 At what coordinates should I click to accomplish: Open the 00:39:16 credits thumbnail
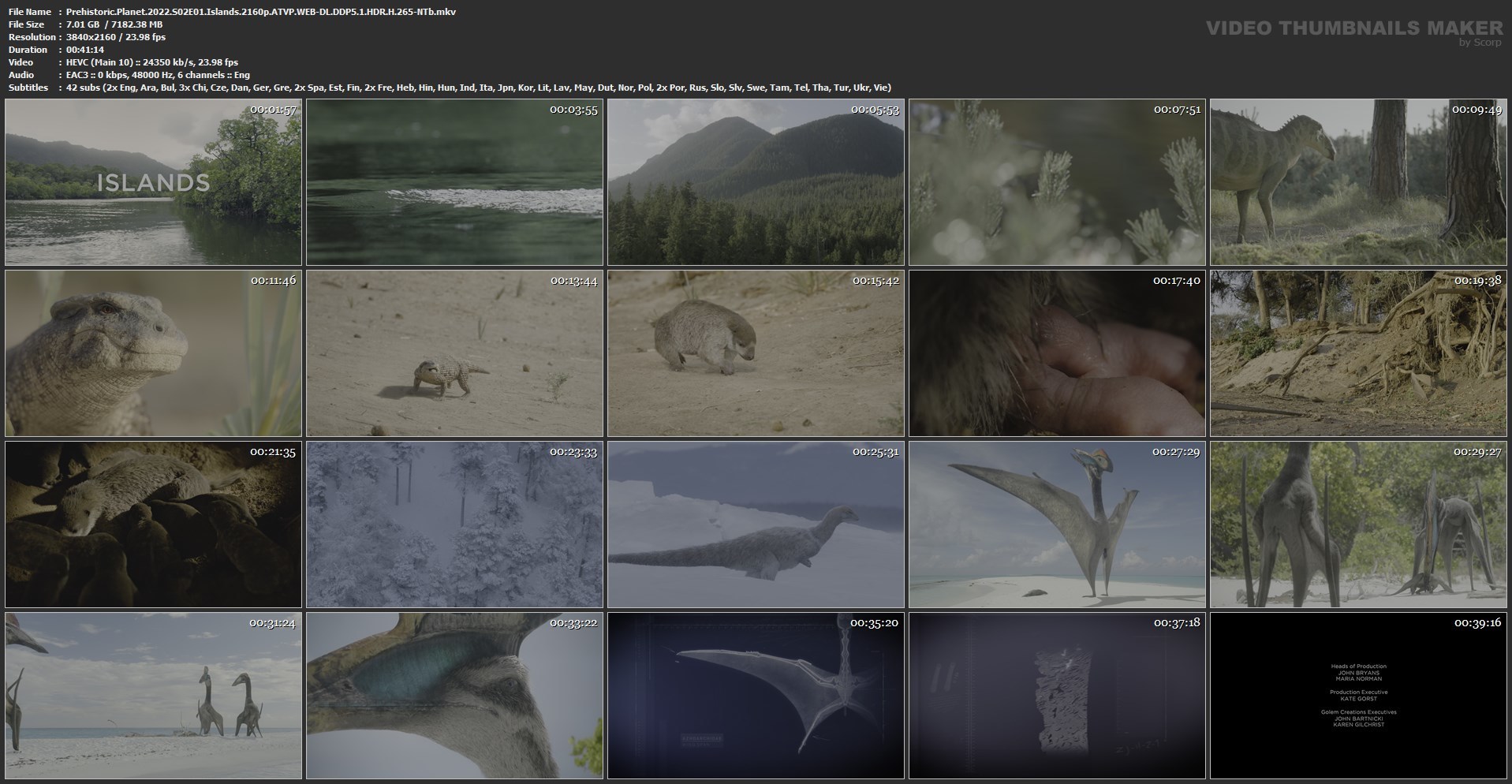1358,696
